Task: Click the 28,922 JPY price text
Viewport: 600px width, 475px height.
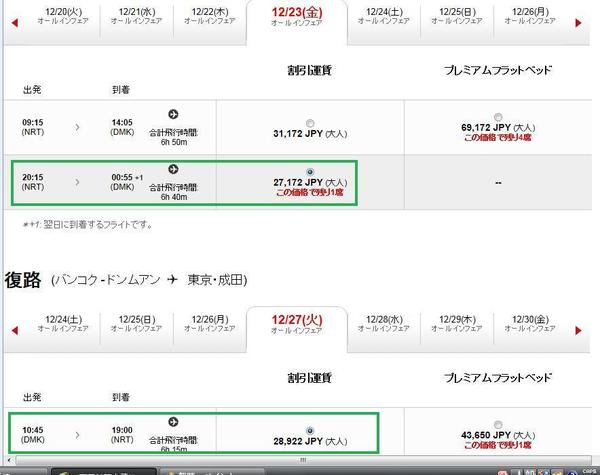Action: click(x=310, y=441)
